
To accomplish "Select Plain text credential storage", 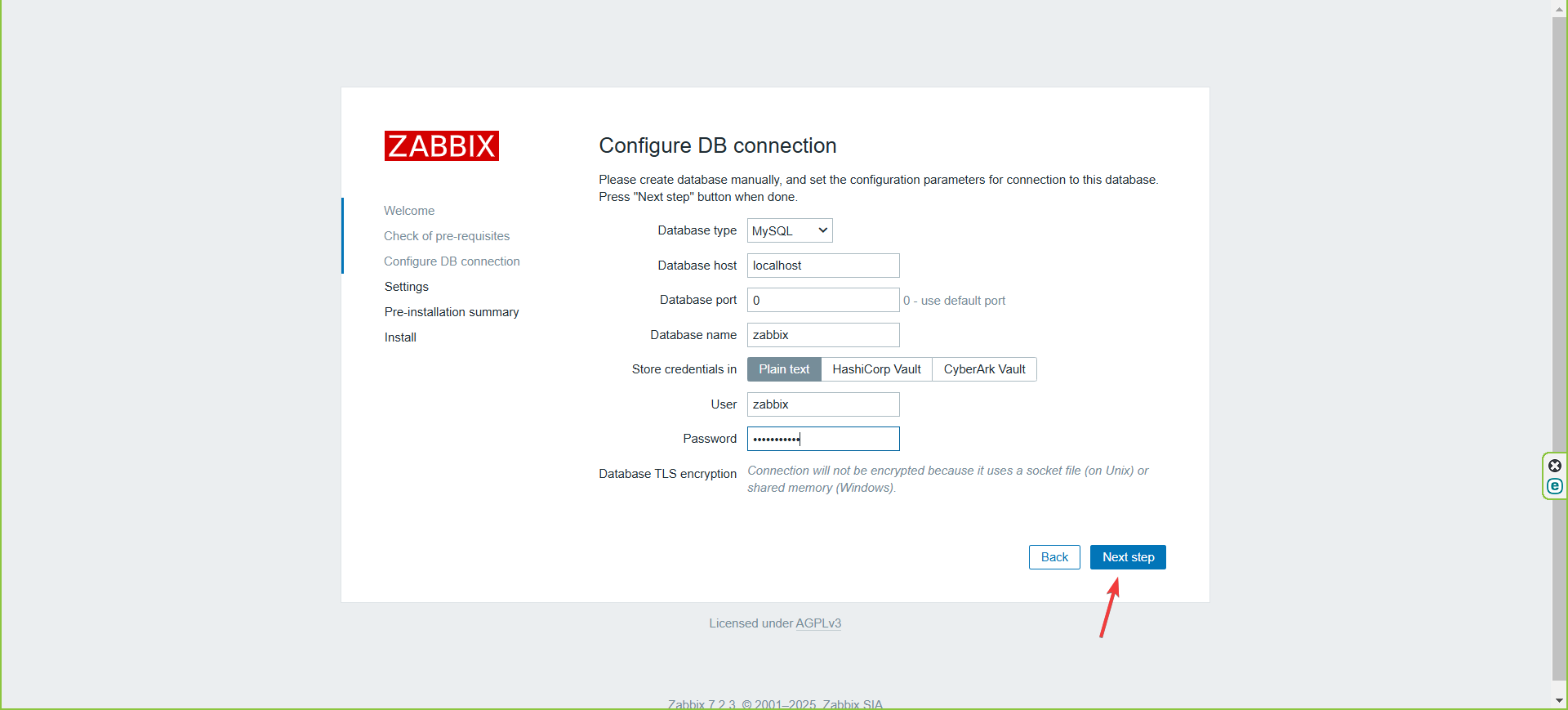I will (784, 369).
